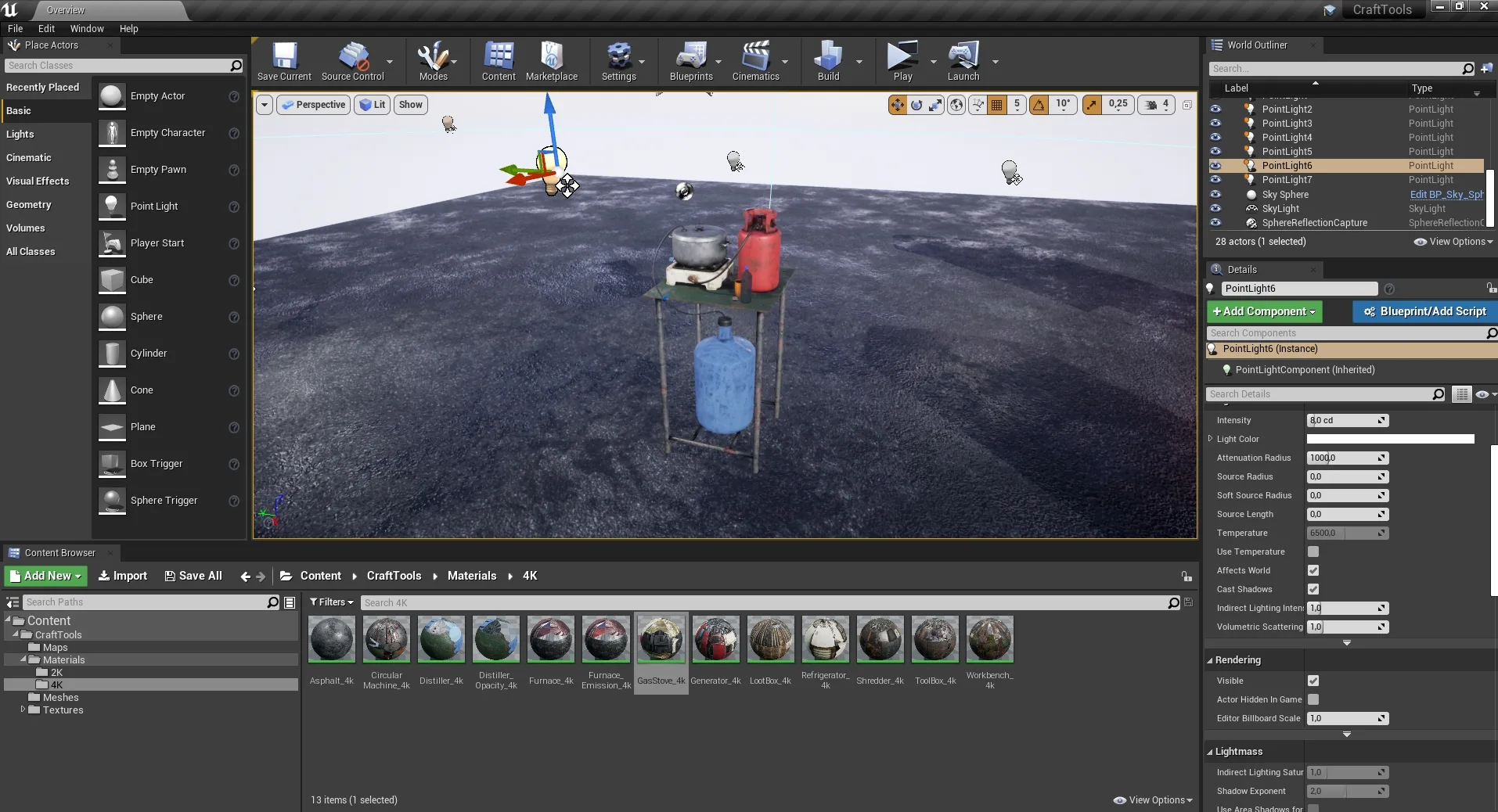
Task: Uncheck the Affects World checkbox
Action: (x=1313, y=570)
